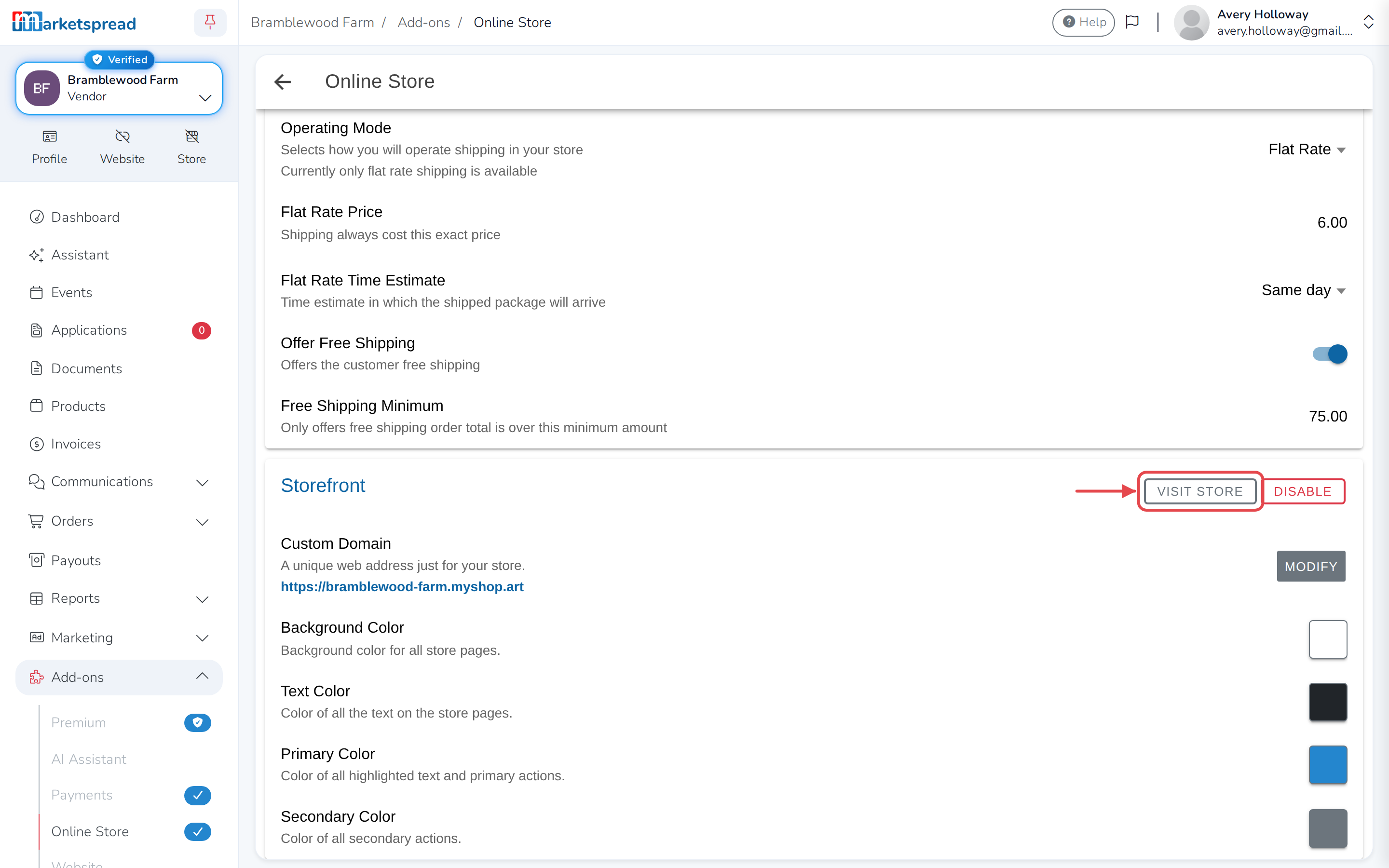Click the VISIT STORE button
Viewport: 1389px width, 868px height.
click(x=1200, y=491)
